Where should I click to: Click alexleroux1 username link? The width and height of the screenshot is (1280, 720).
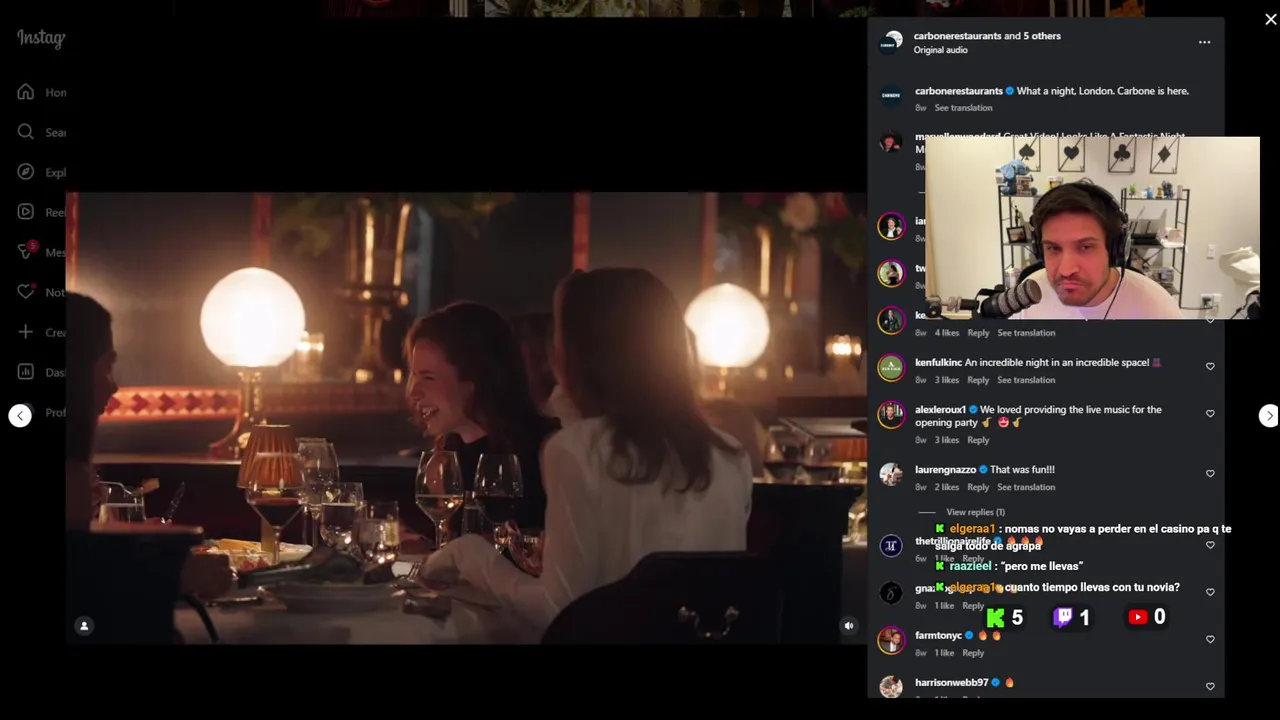(x=940, y=410)
